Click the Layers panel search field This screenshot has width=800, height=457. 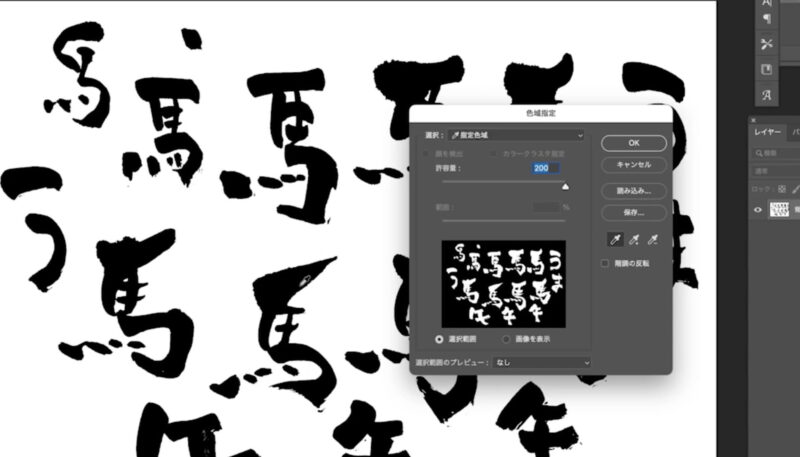point(777,153)
